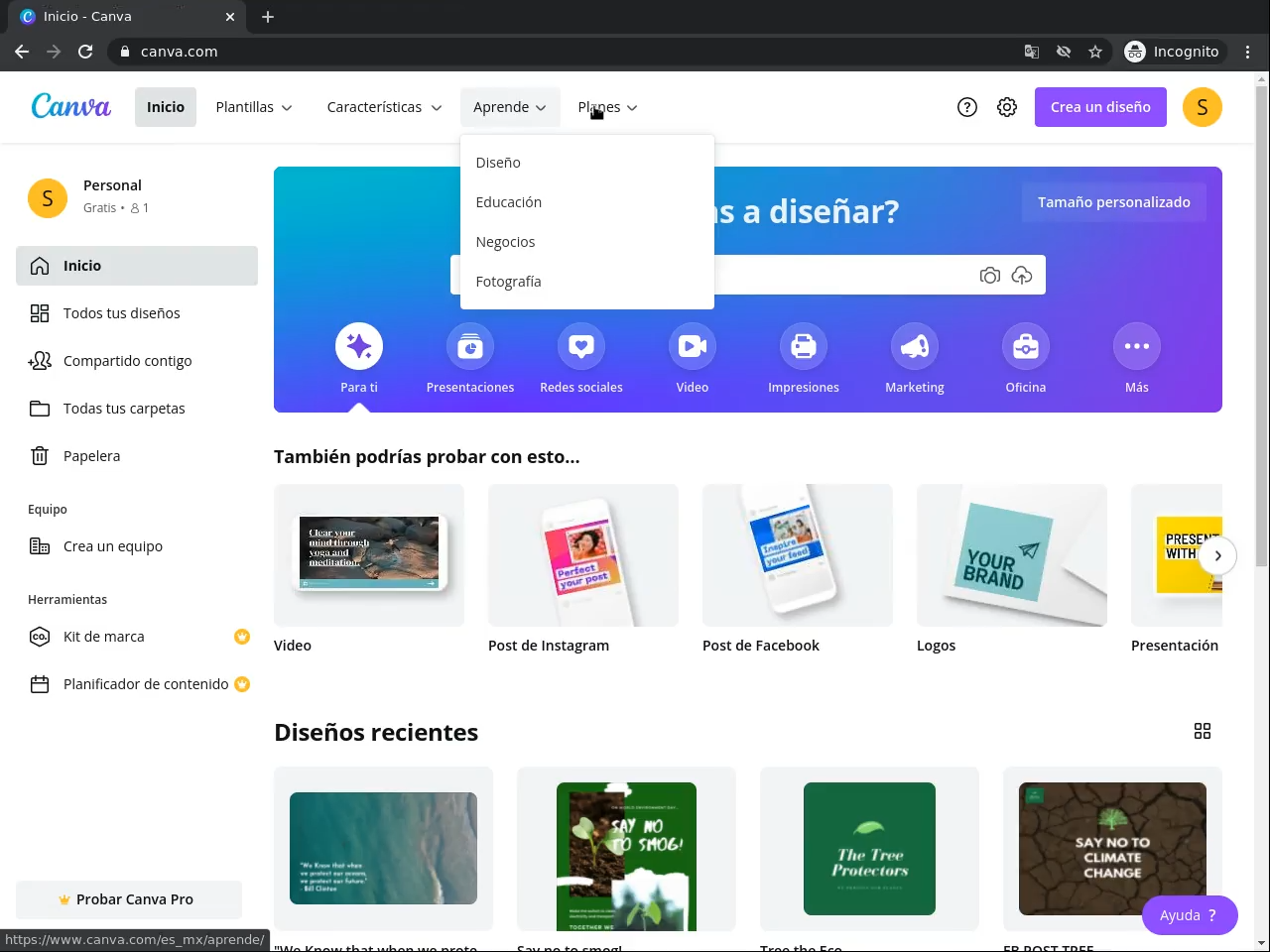The height and width of the screenshot is (952, 1270).
Task: Choose Negocios from the Aprende menu
Action: (x=587, y=242)
